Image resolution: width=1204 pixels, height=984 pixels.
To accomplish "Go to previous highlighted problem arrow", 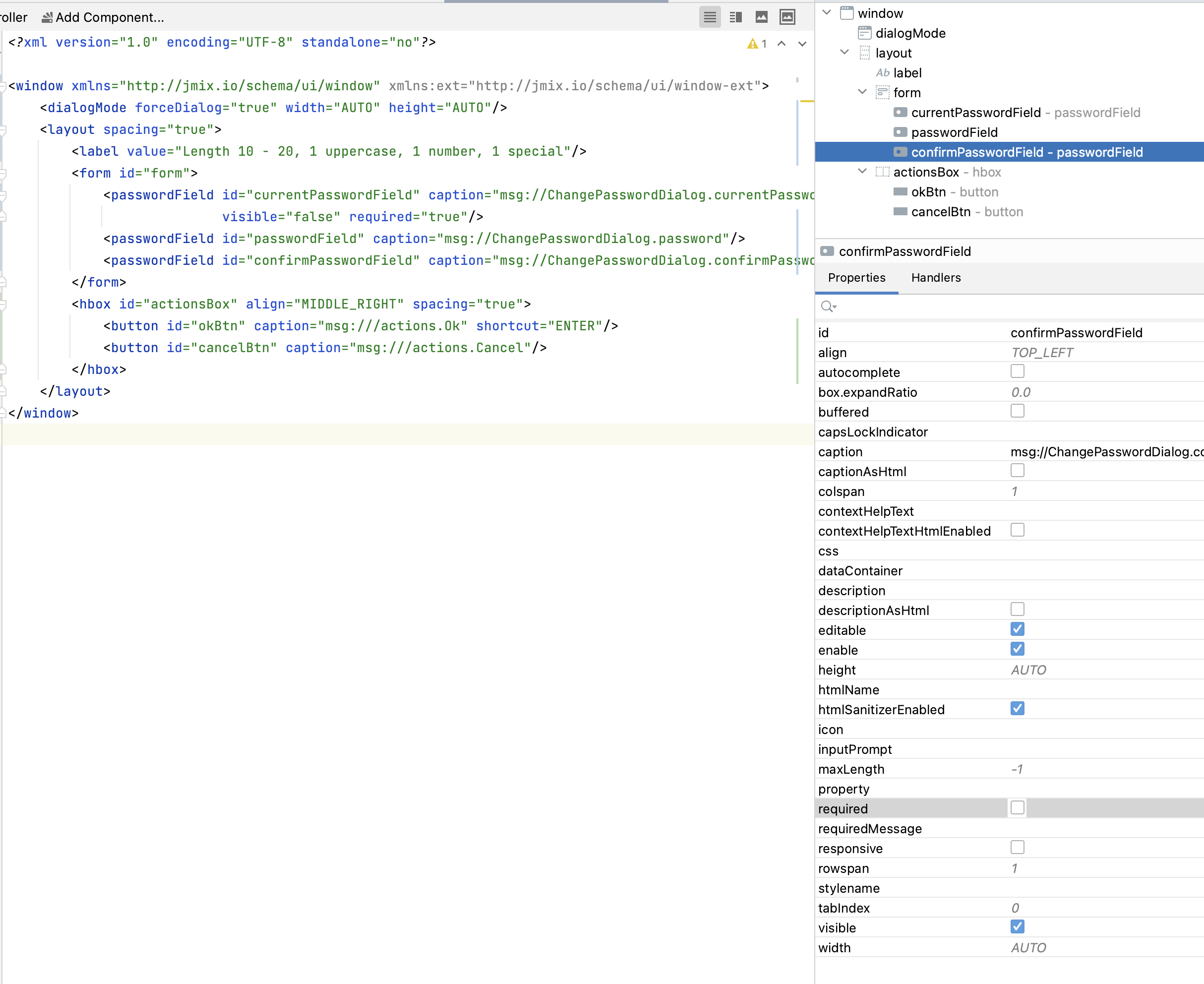I will point(782,44).
